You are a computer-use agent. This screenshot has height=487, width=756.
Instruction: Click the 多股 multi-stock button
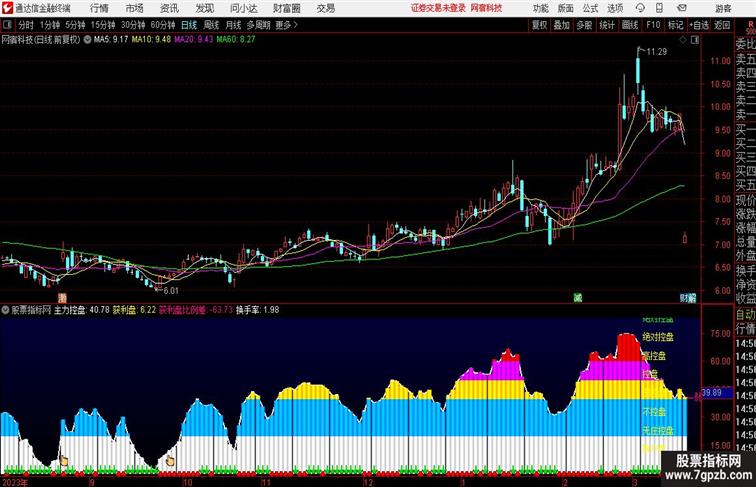click(x=584, y=25)
